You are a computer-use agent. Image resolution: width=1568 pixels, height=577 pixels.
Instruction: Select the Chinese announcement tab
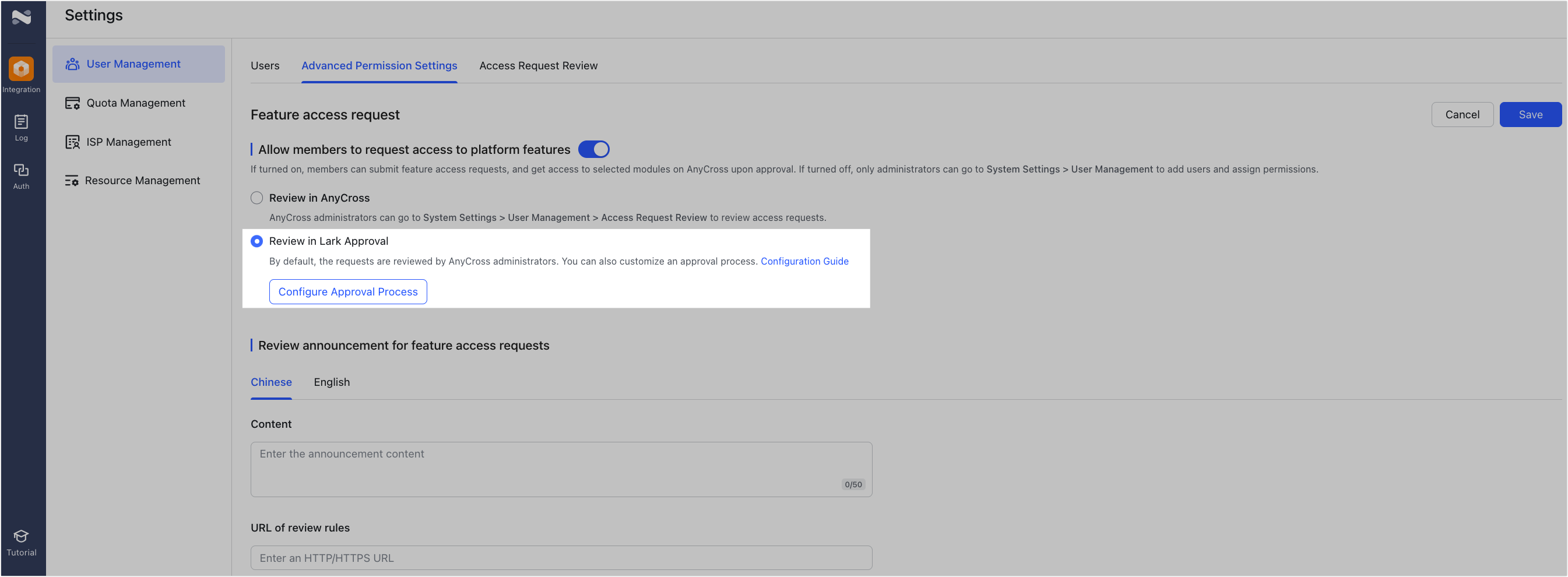pyautogui.click(x=271, y=382)
